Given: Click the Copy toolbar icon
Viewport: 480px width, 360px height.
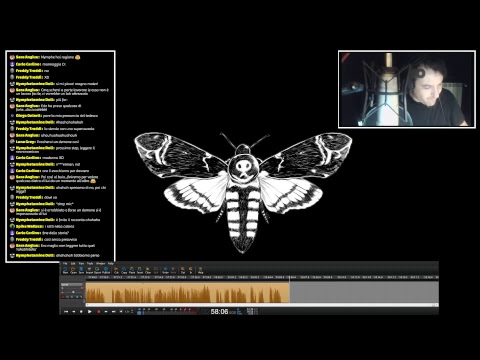Looking at the screenshot, I should 124,270.
